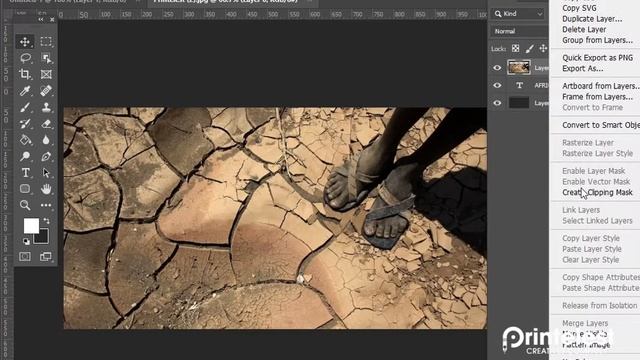Choose Frame from Layers entry
The height and width of the screenshot is (360, 640).
coord(597,96)
